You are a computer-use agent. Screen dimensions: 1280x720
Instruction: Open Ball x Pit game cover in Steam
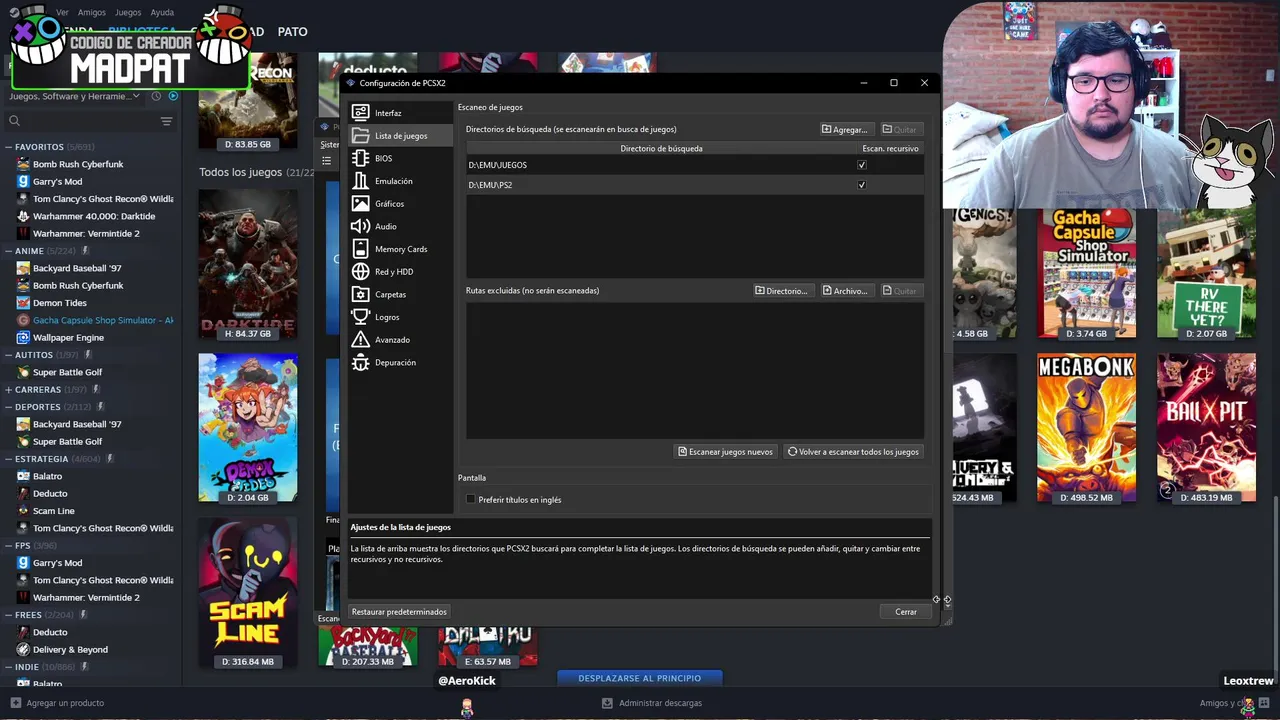(1207, 427)
